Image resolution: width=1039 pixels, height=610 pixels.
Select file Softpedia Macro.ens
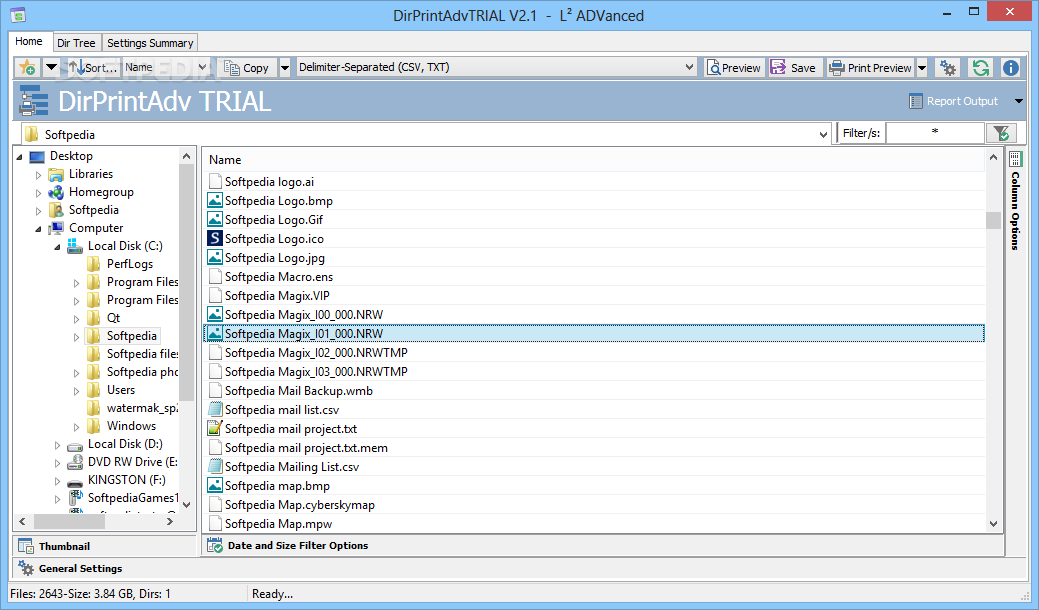278,277
